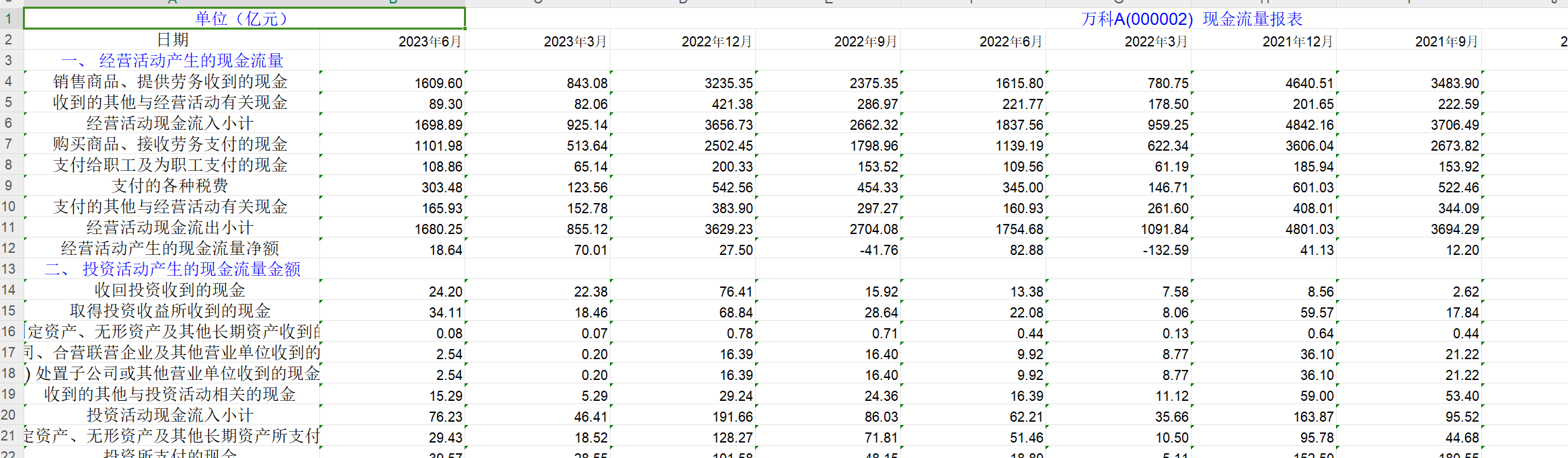
Task: Click row header number 20
Action: pyautogui.click(x=9, y=415)
